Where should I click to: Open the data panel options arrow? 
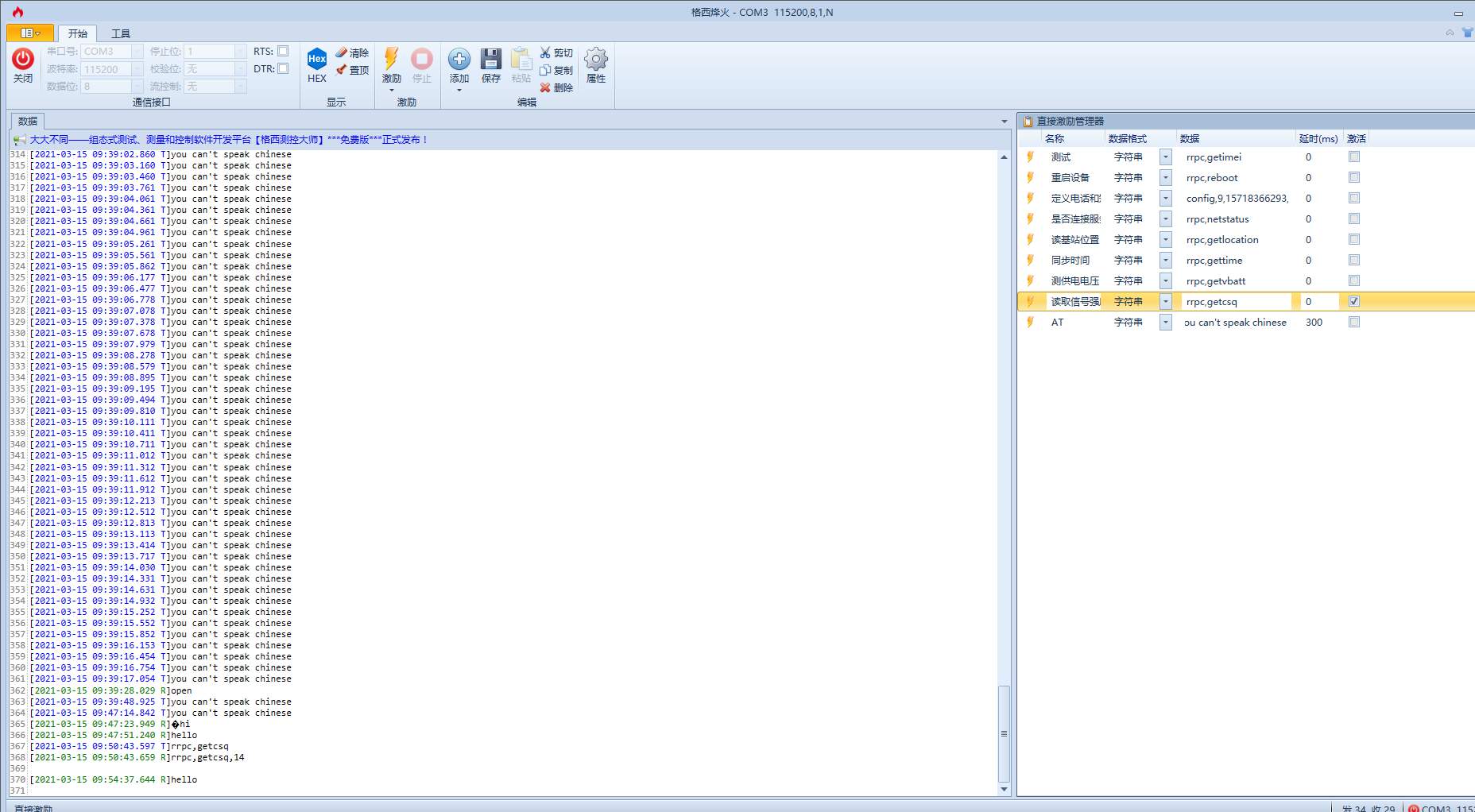coord(1004,122)
